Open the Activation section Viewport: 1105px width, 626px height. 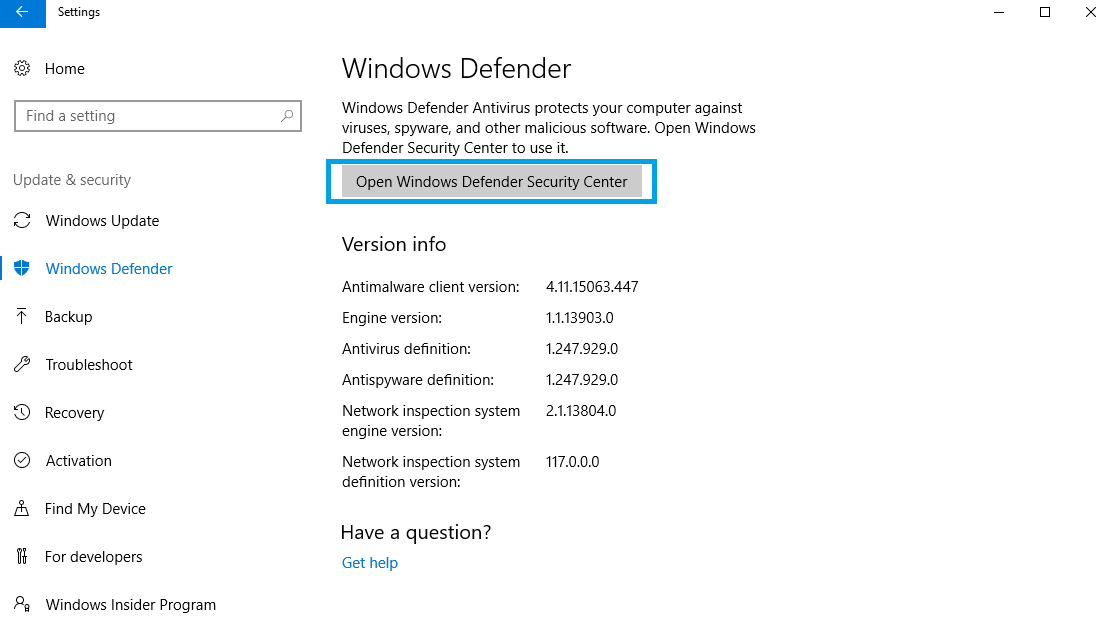tap(78, 460)
